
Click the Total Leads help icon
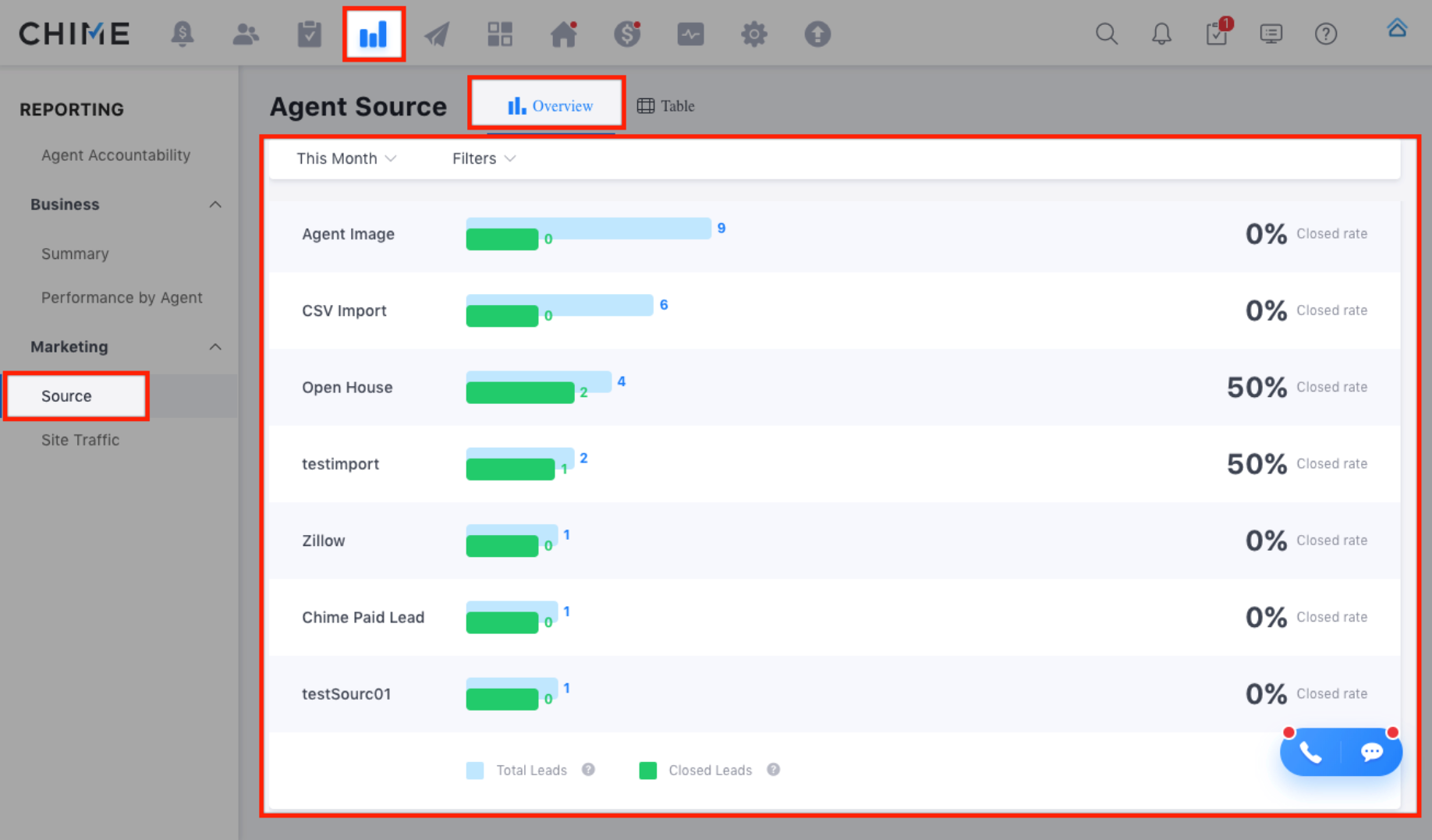588,770
